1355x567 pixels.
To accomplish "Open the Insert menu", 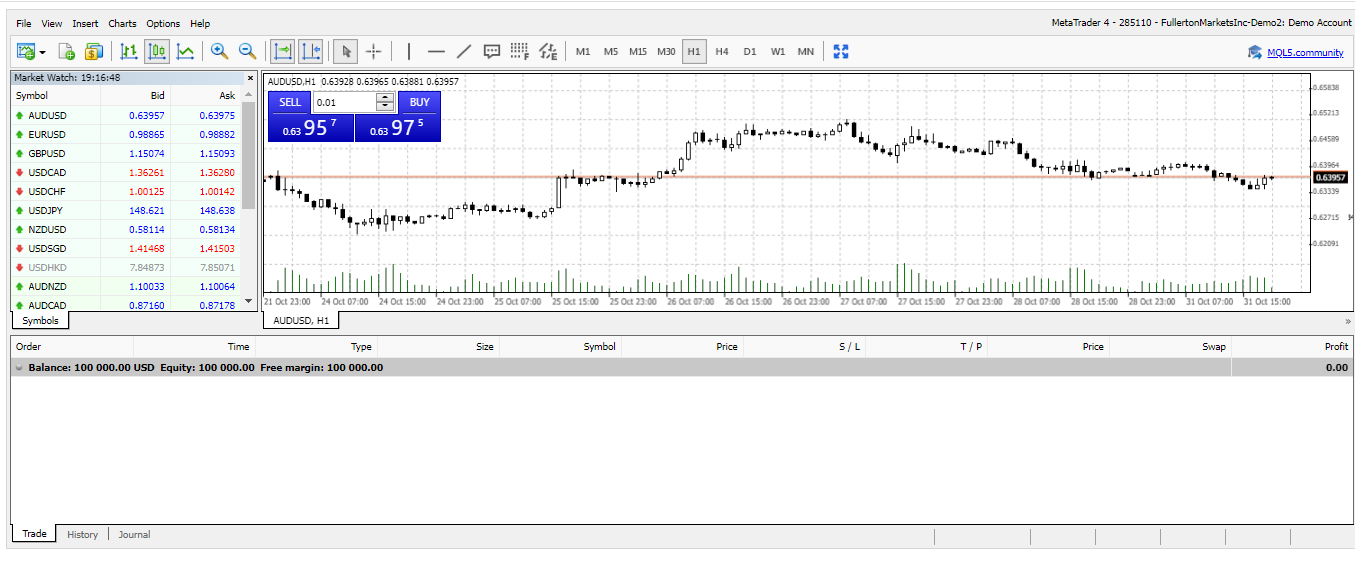I will pos(85,23).
